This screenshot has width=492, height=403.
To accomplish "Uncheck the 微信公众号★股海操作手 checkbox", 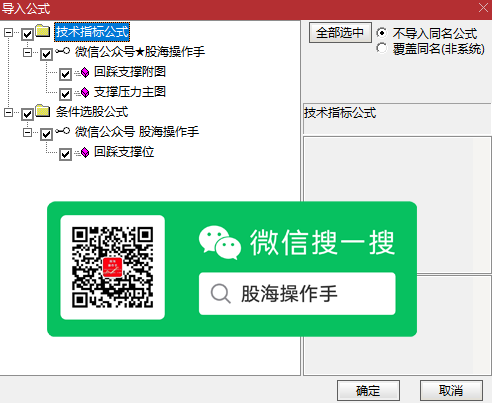I will point(46,54).
